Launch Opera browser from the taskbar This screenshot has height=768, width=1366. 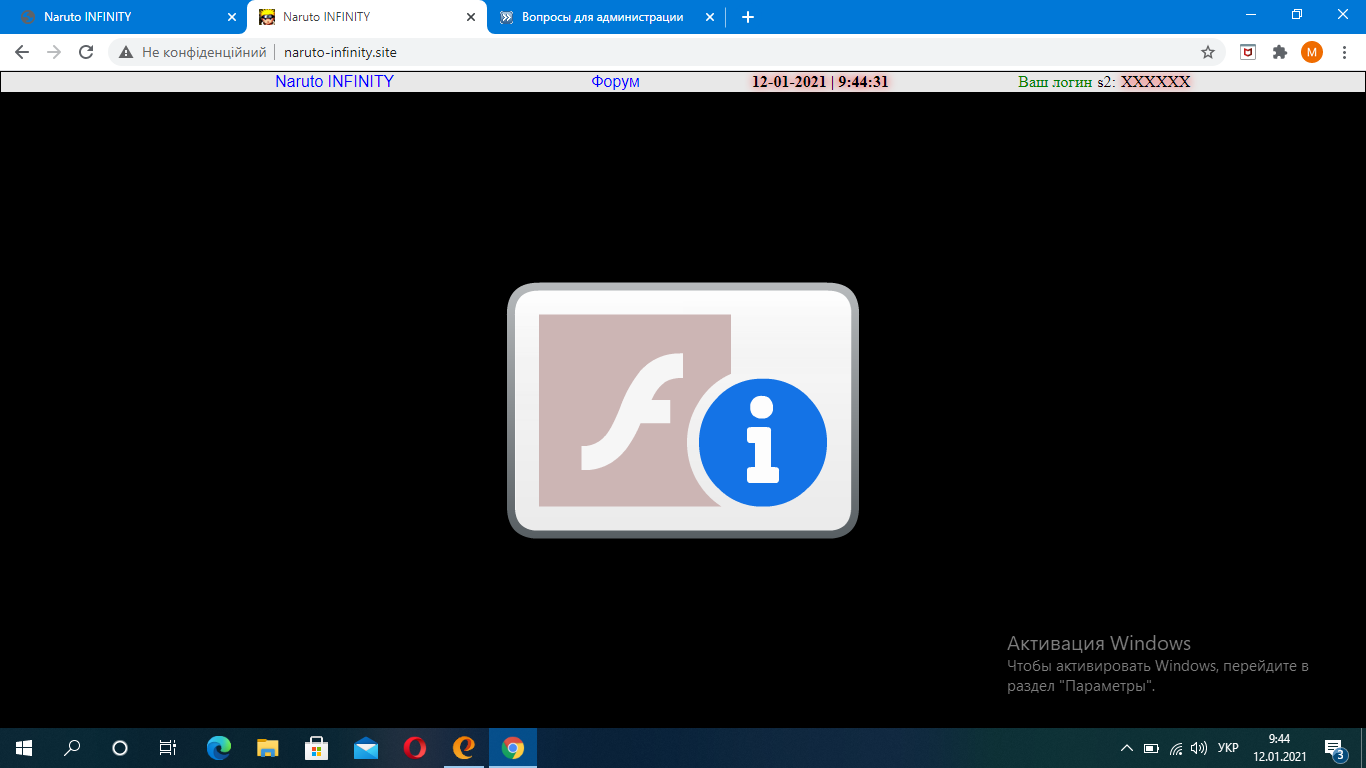click(x=414, y=748)
